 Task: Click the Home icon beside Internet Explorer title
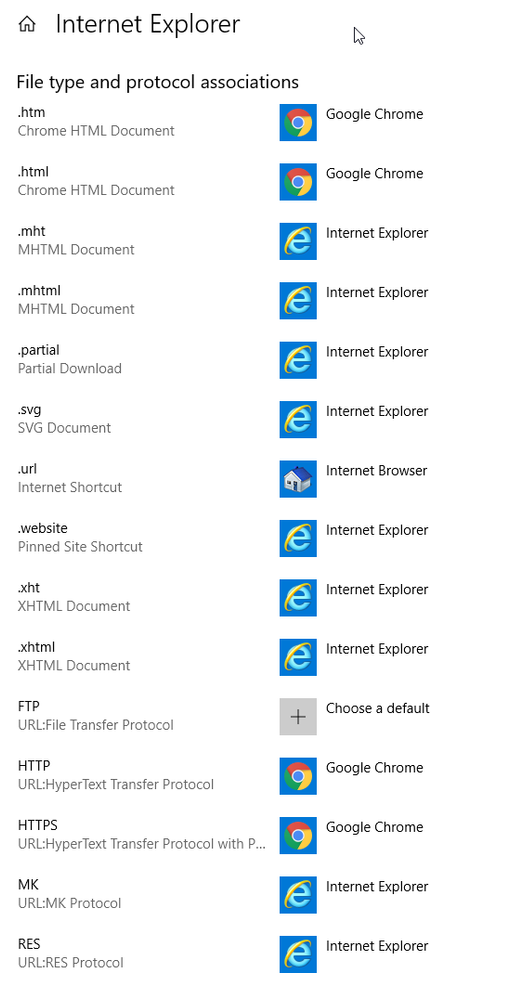click(27, 25)
